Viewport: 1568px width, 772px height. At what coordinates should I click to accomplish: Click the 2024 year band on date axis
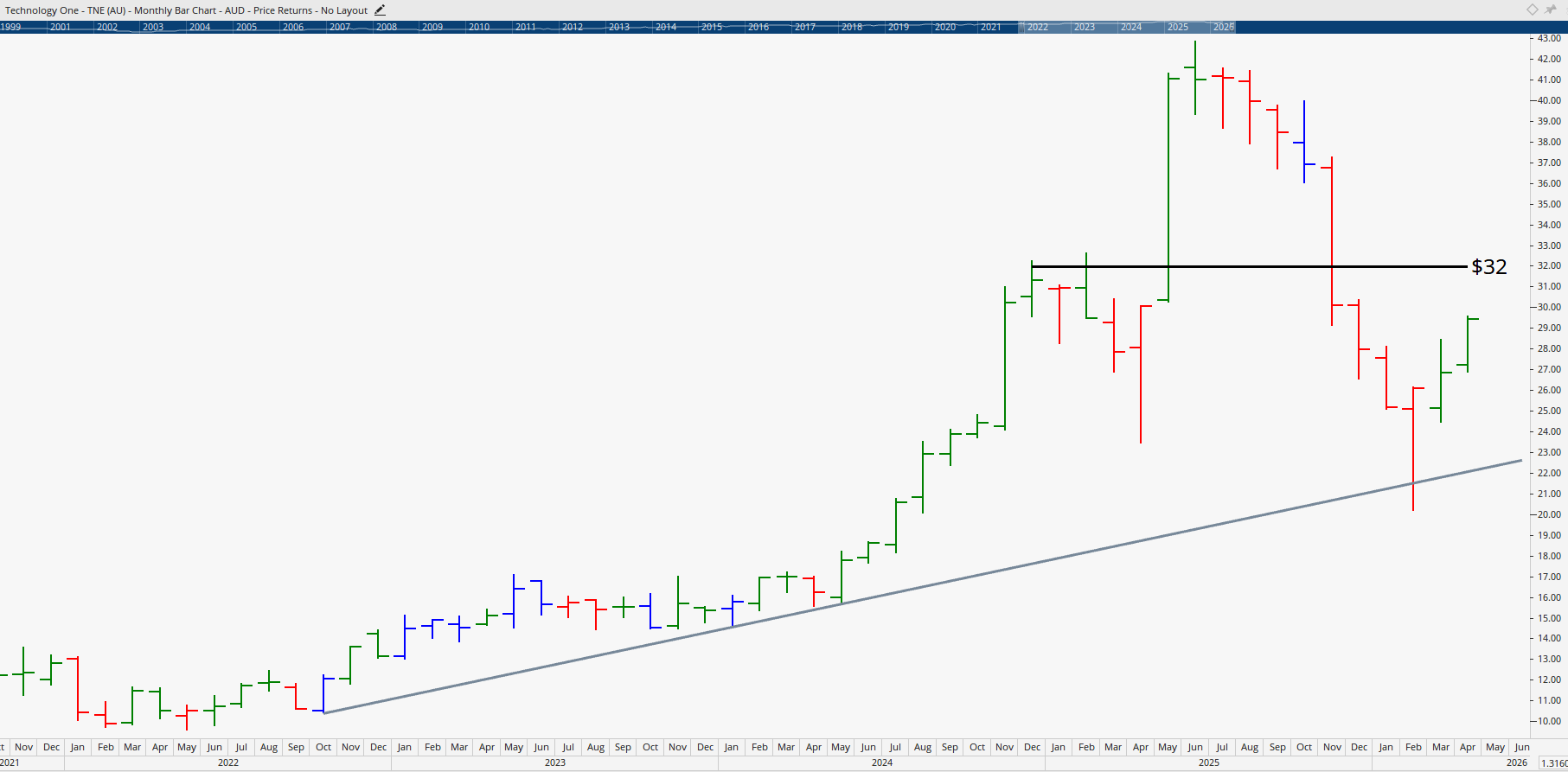(882, 762)
